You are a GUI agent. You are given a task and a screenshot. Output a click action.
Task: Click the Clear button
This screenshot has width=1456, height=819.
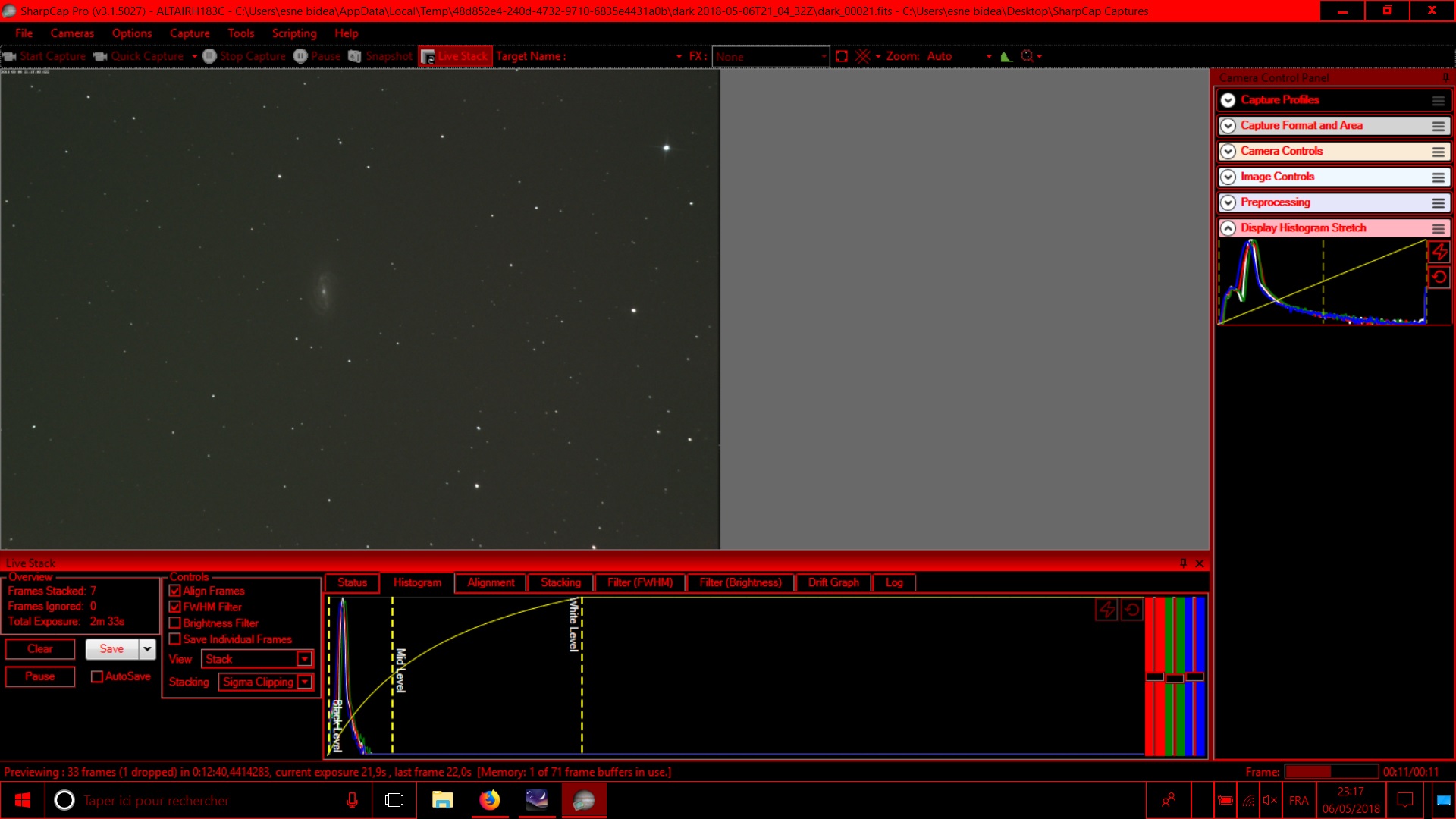coord(40,649)
